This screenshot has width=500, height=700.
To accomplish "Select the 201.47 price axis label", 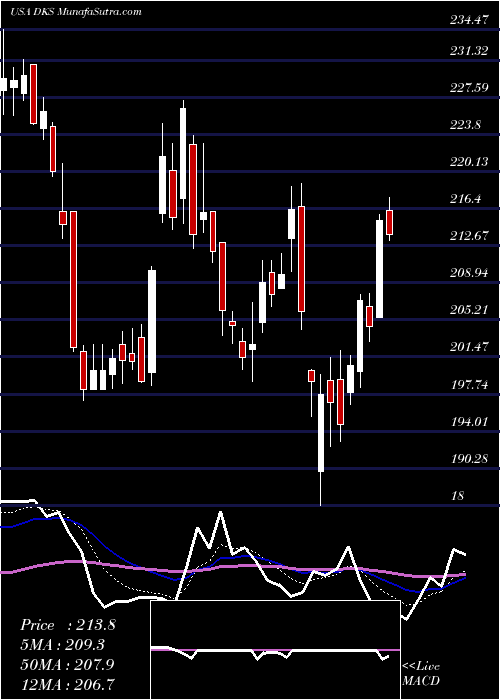I will [x=468, y=346].
